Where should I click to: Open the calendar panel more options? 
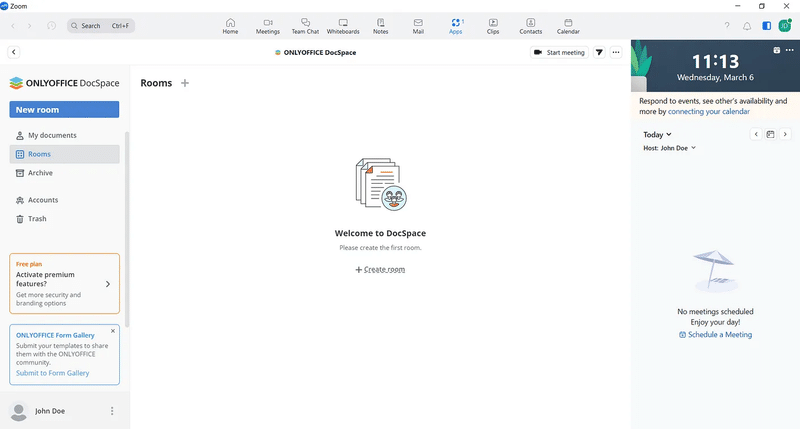click(790, 50)
